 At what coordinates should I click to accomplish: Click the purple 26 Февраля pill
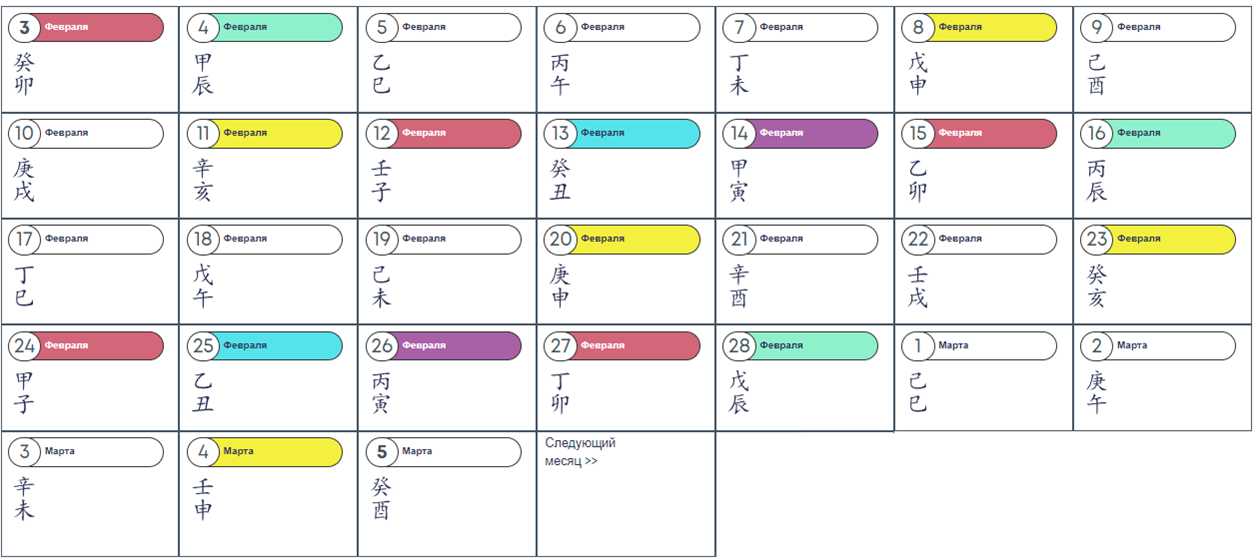[x=444, y=346]
